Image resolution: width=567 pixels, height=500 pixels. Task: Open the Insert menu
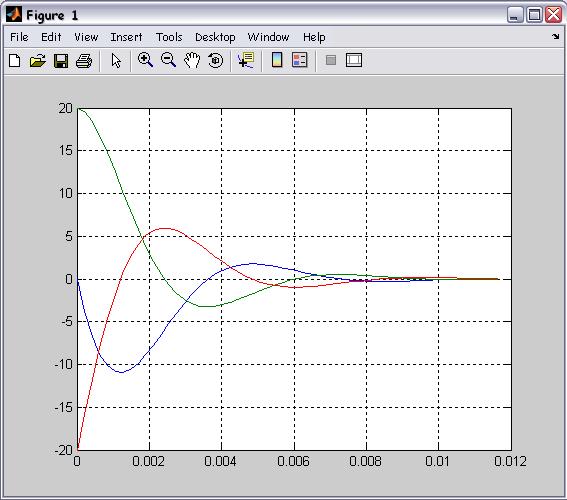point(126,37)
